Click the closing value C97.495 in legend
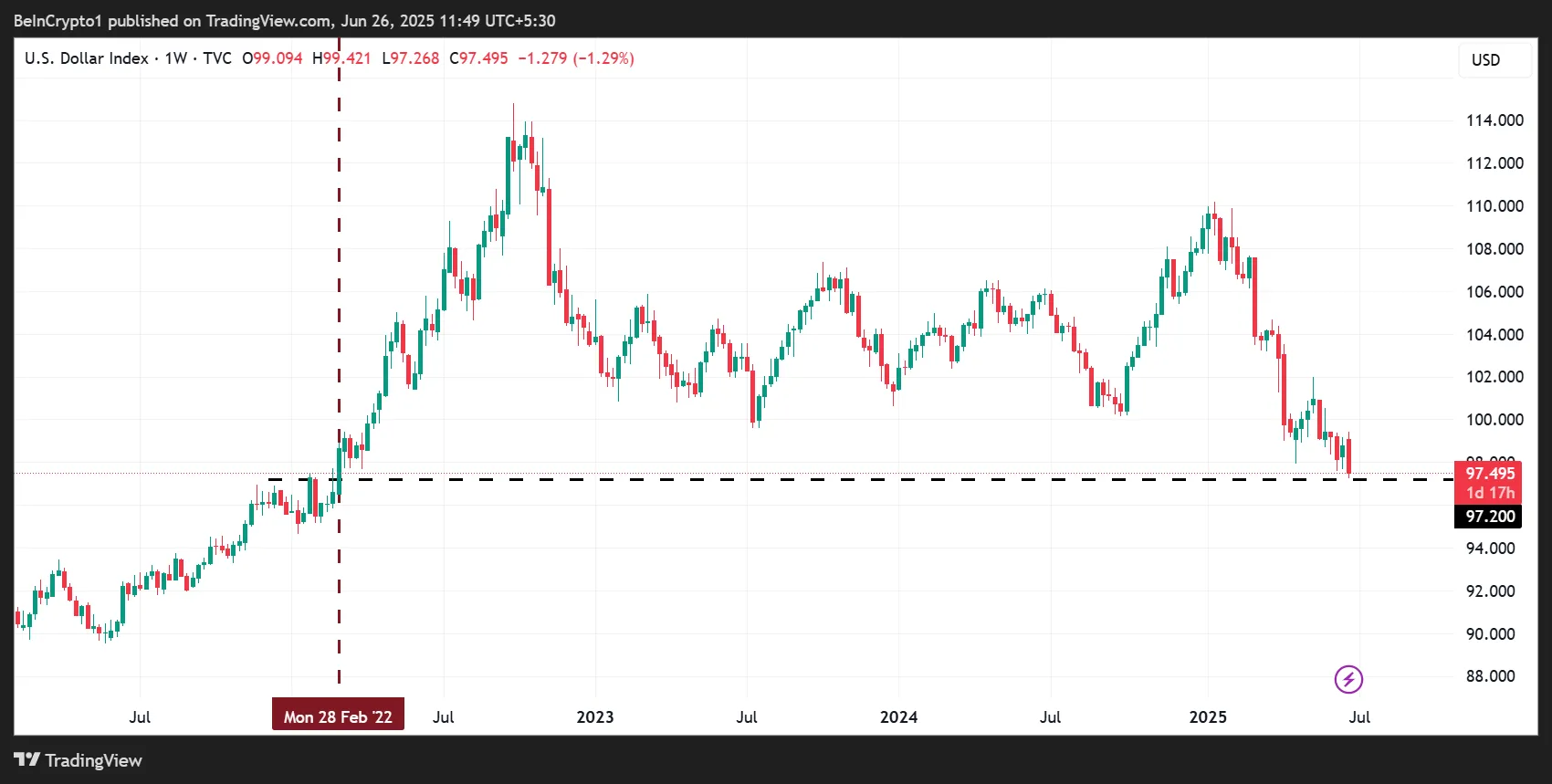 click(478, 58)
